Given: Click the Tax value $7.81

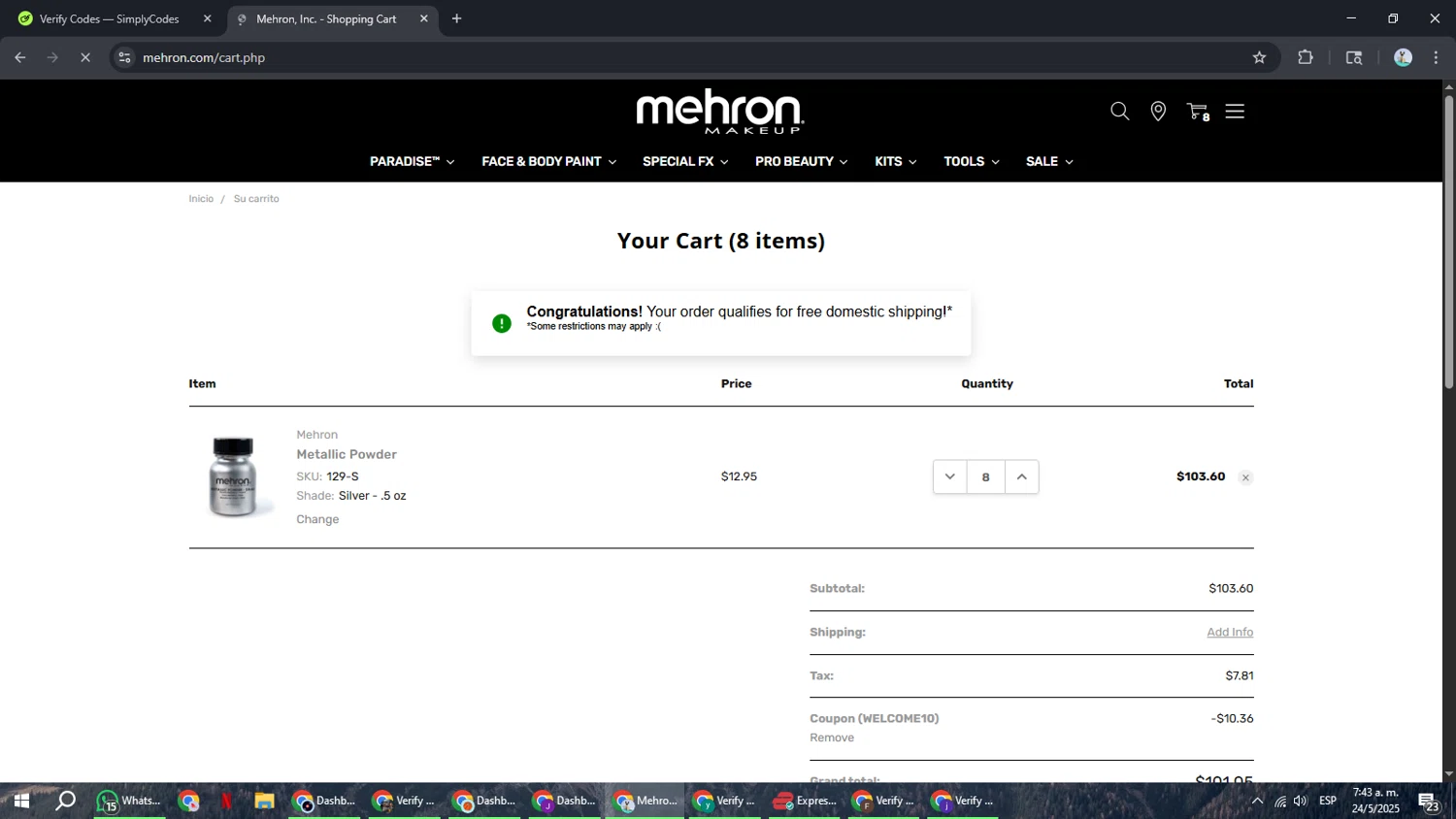Looking at the screenshot, I should tap(1240, 675).
